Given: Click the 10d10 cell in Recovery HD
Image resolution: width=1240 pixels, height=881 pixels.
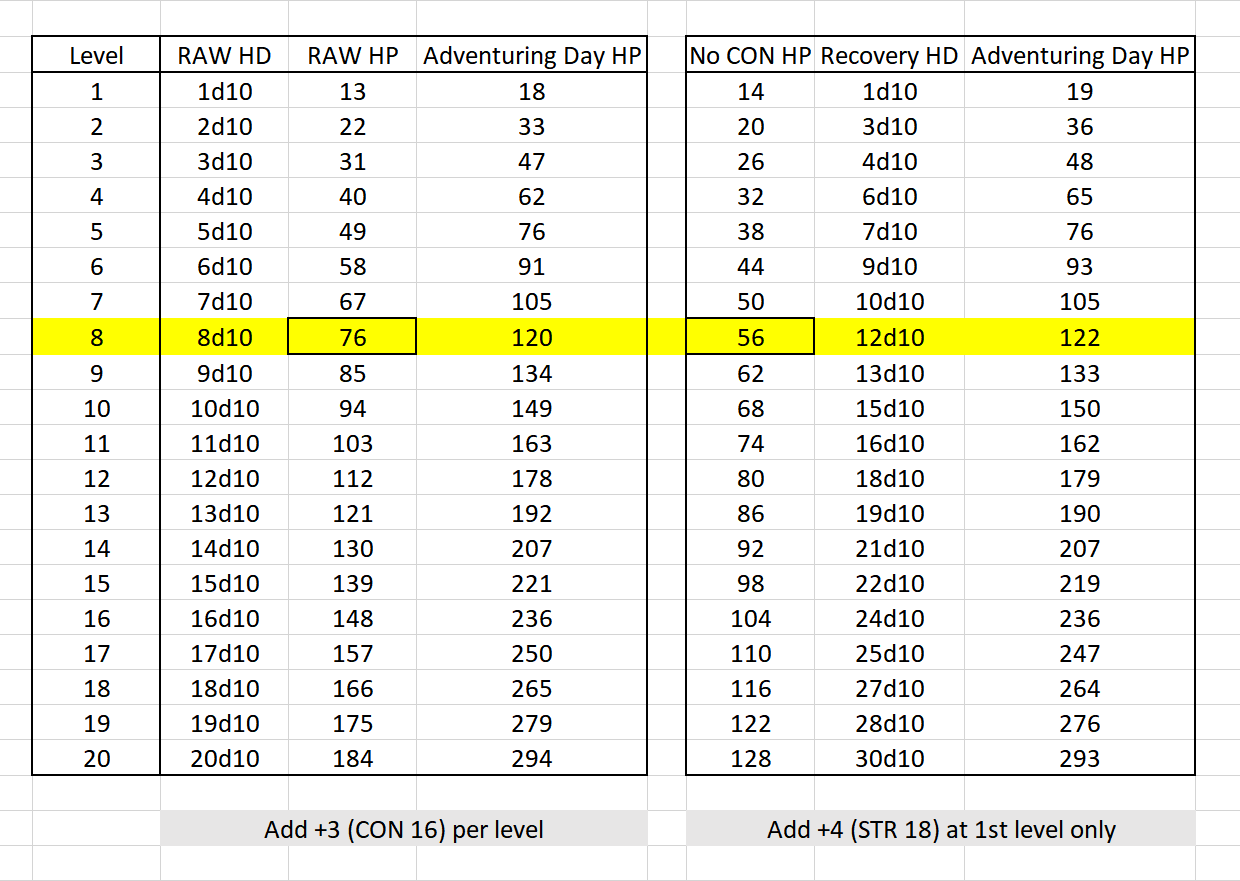Looking at the screenshot, I should (888, 302).
